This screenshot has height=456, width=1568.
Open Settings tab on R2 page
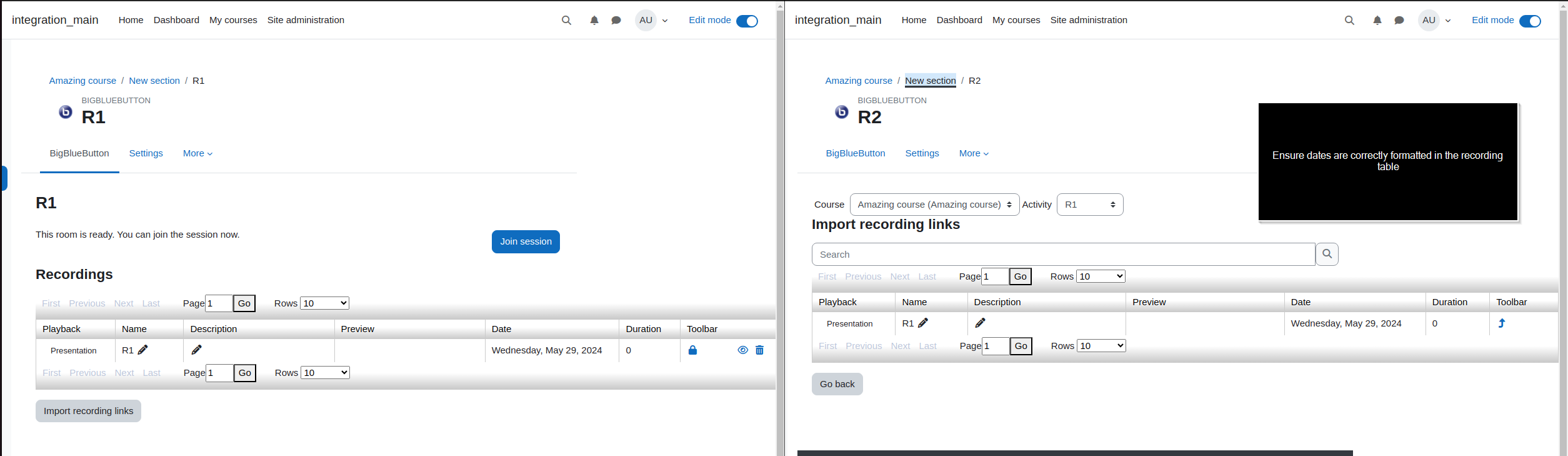click(922, 153)
